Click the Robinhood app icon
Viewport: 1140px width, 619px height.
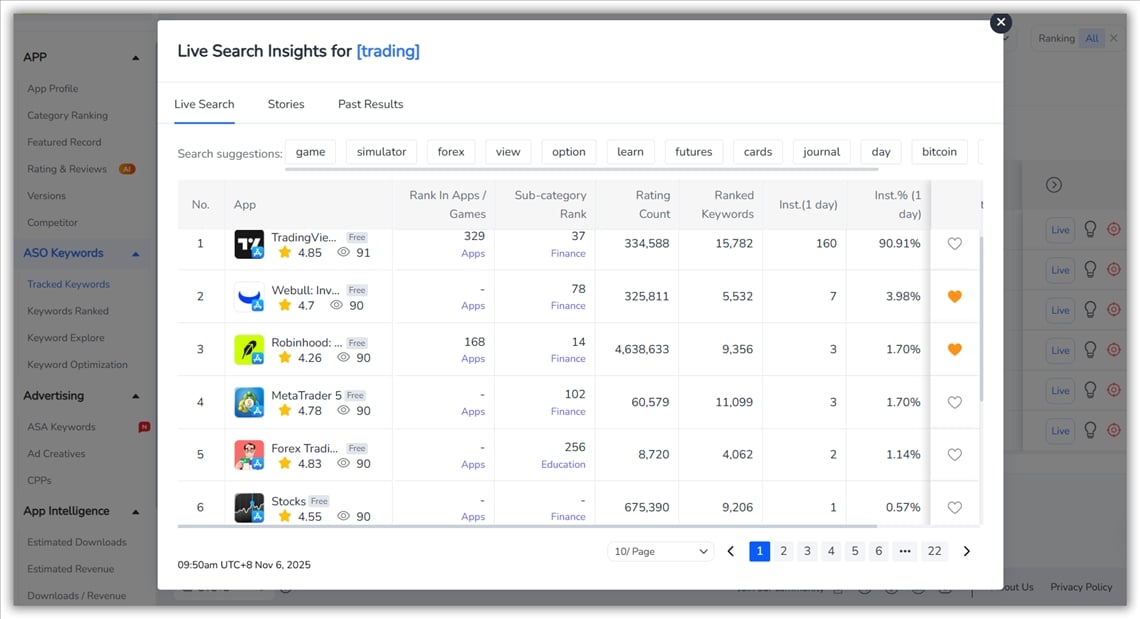249,350
